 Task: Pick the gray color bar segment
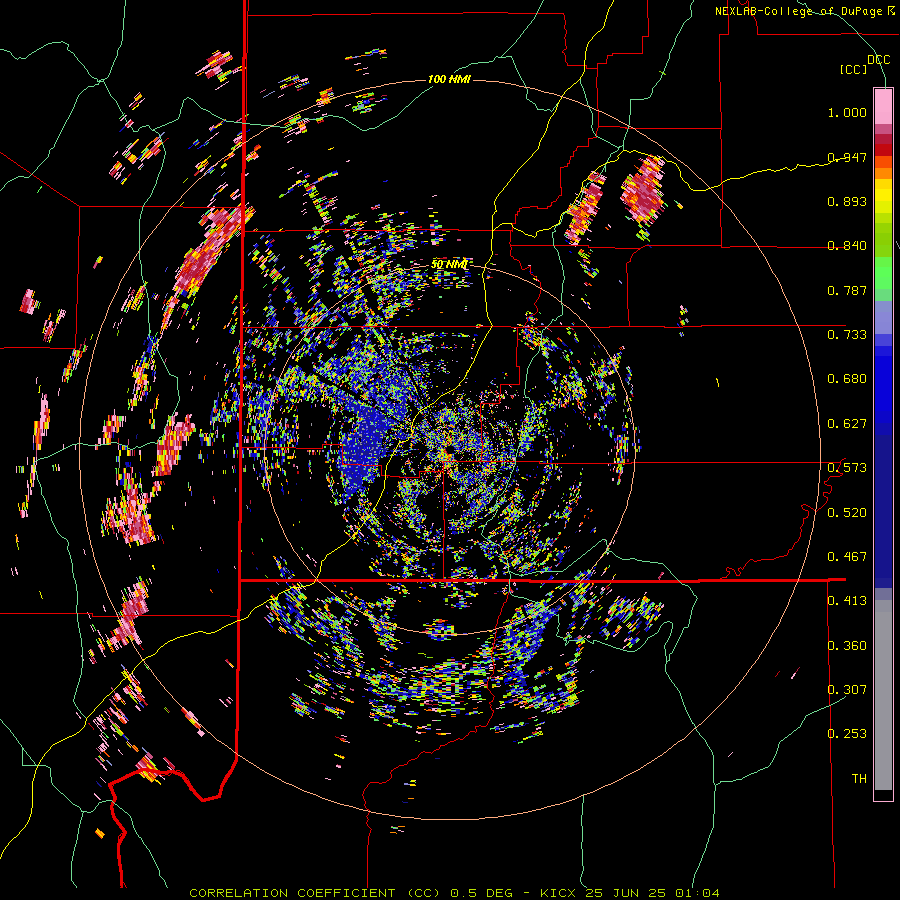click(883, 695)
